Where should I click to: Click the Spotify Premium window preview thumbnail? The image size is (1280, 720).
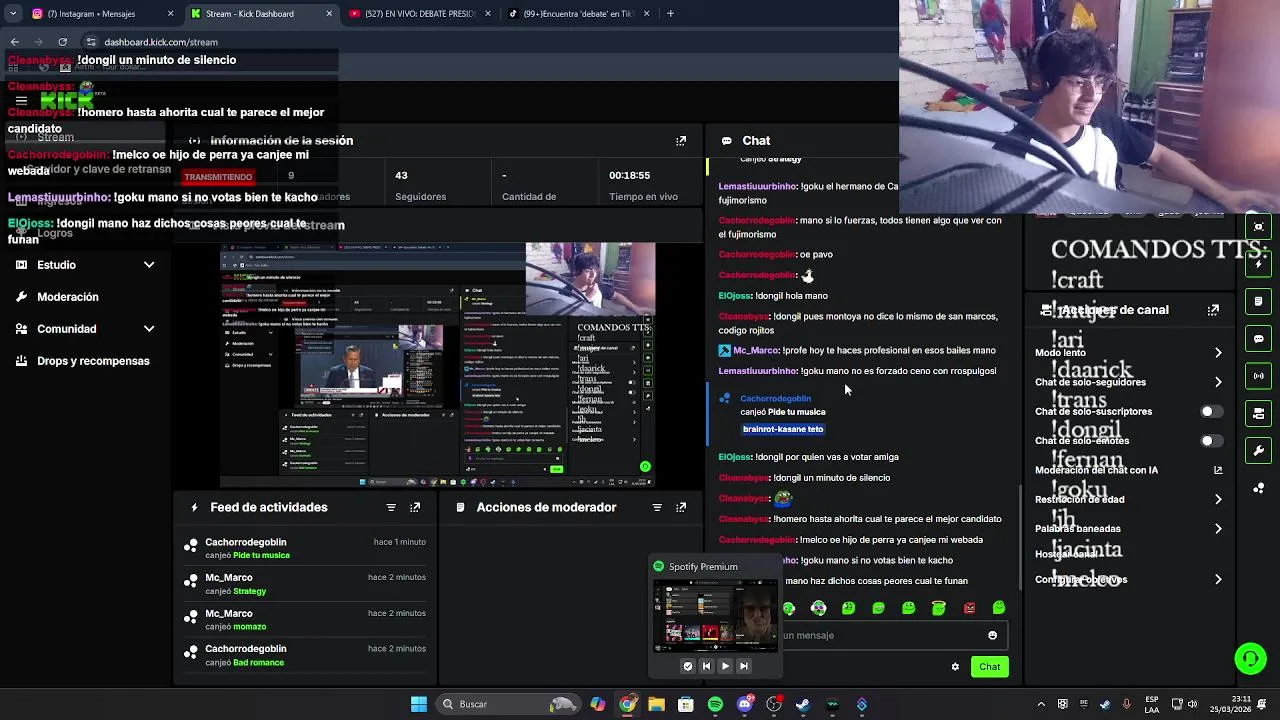(x=714, y=614)
